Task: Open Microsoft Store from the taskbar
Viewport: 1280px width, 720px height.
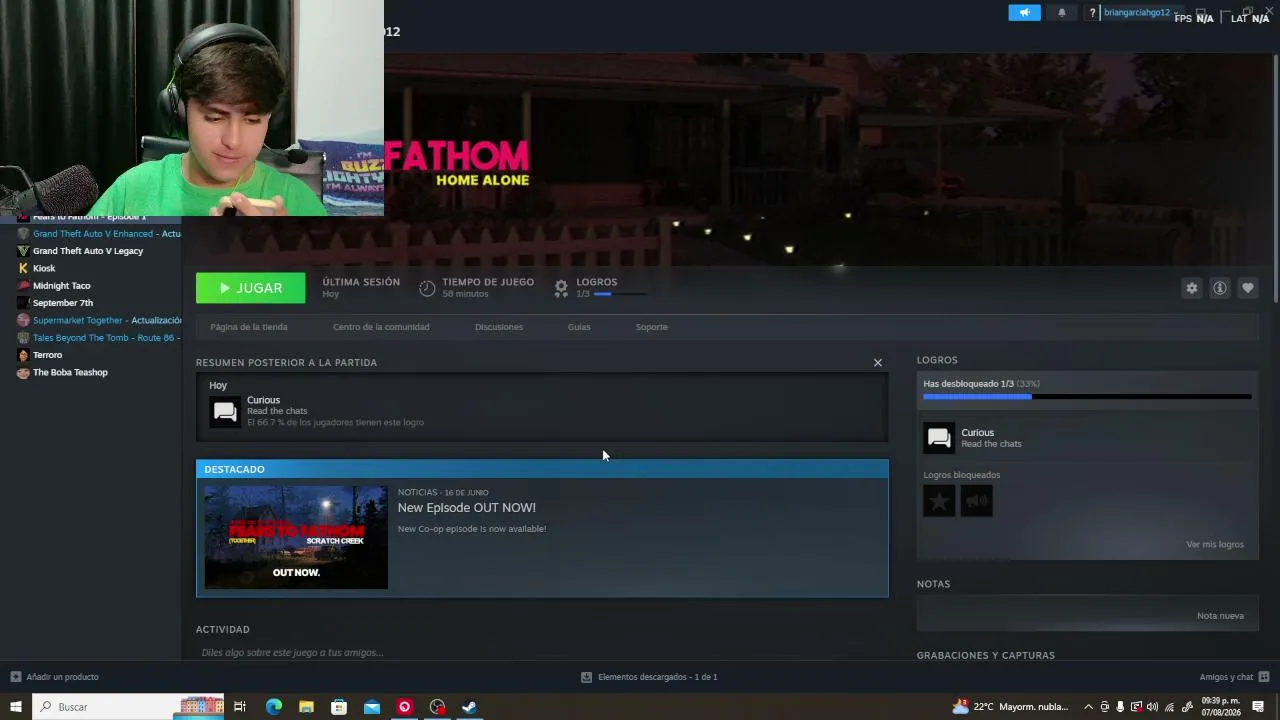Action: click(x=339, y=707)
